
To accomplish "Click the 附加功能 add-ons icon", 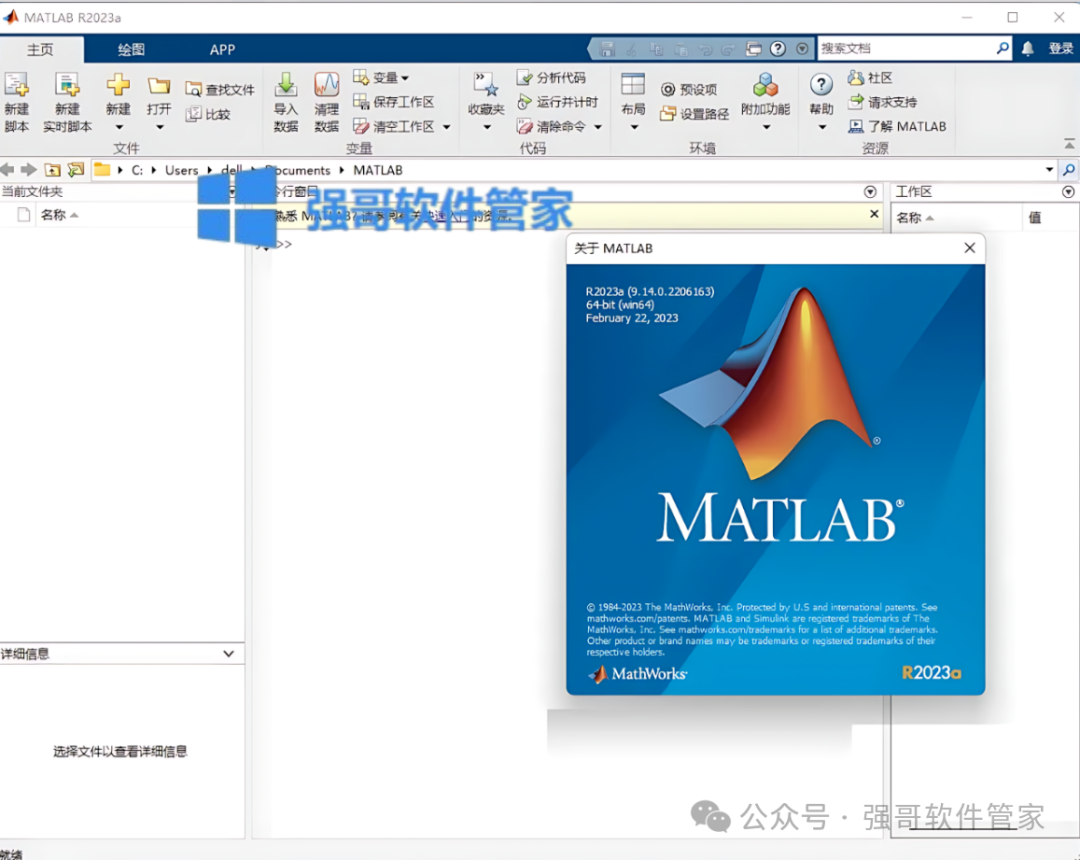I will point(765,85).
